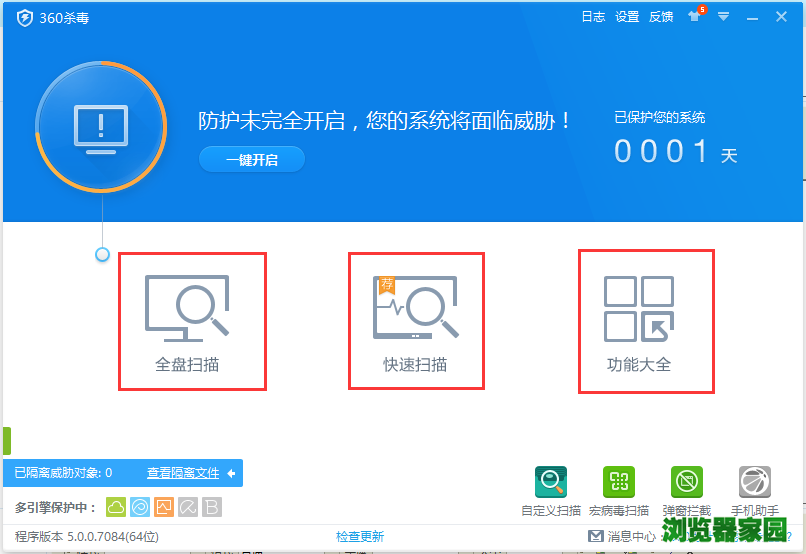Toggle the green cloud engine icon
Screen dimensions: 806x554
pos(116,507)
